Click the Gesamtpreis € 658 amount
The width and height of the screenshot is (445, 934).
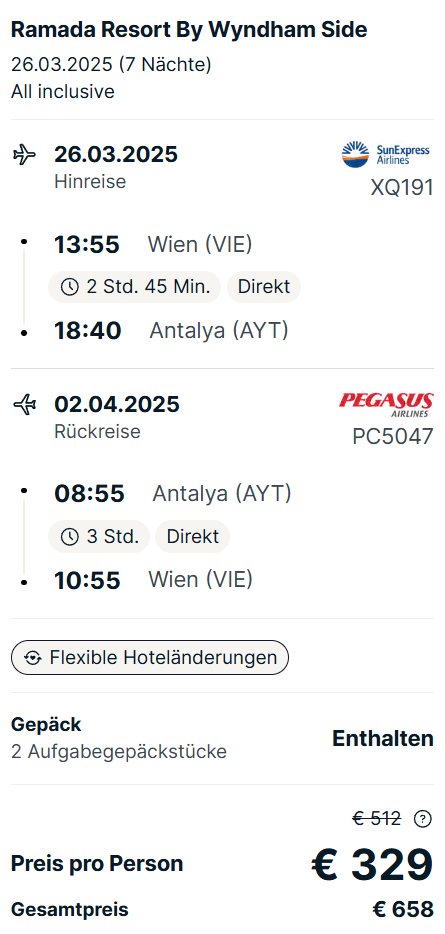click(x=403, y=910)
